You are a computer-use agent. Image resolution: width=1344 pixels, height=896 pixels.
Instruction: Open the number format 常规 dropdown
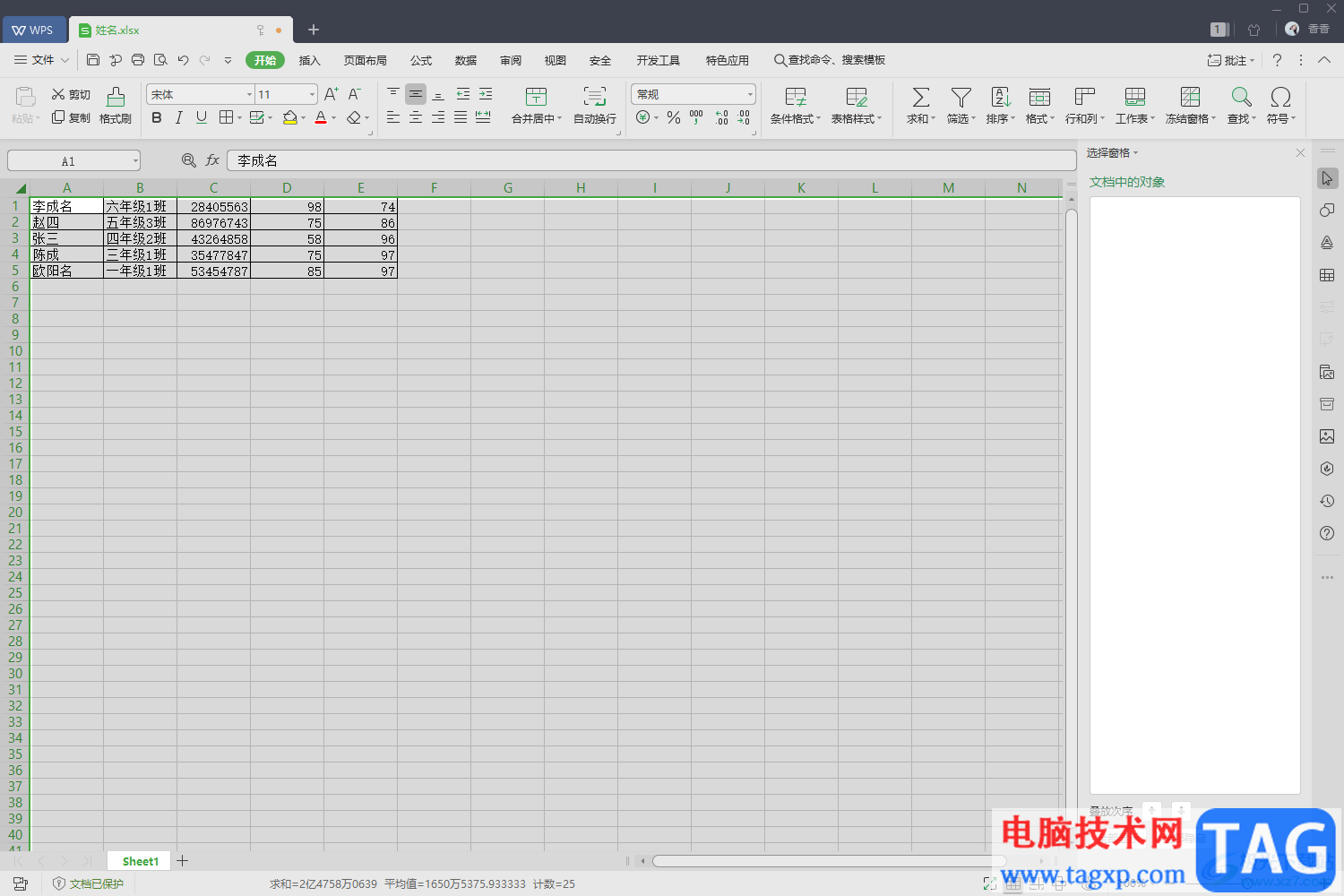click(750, 94)
